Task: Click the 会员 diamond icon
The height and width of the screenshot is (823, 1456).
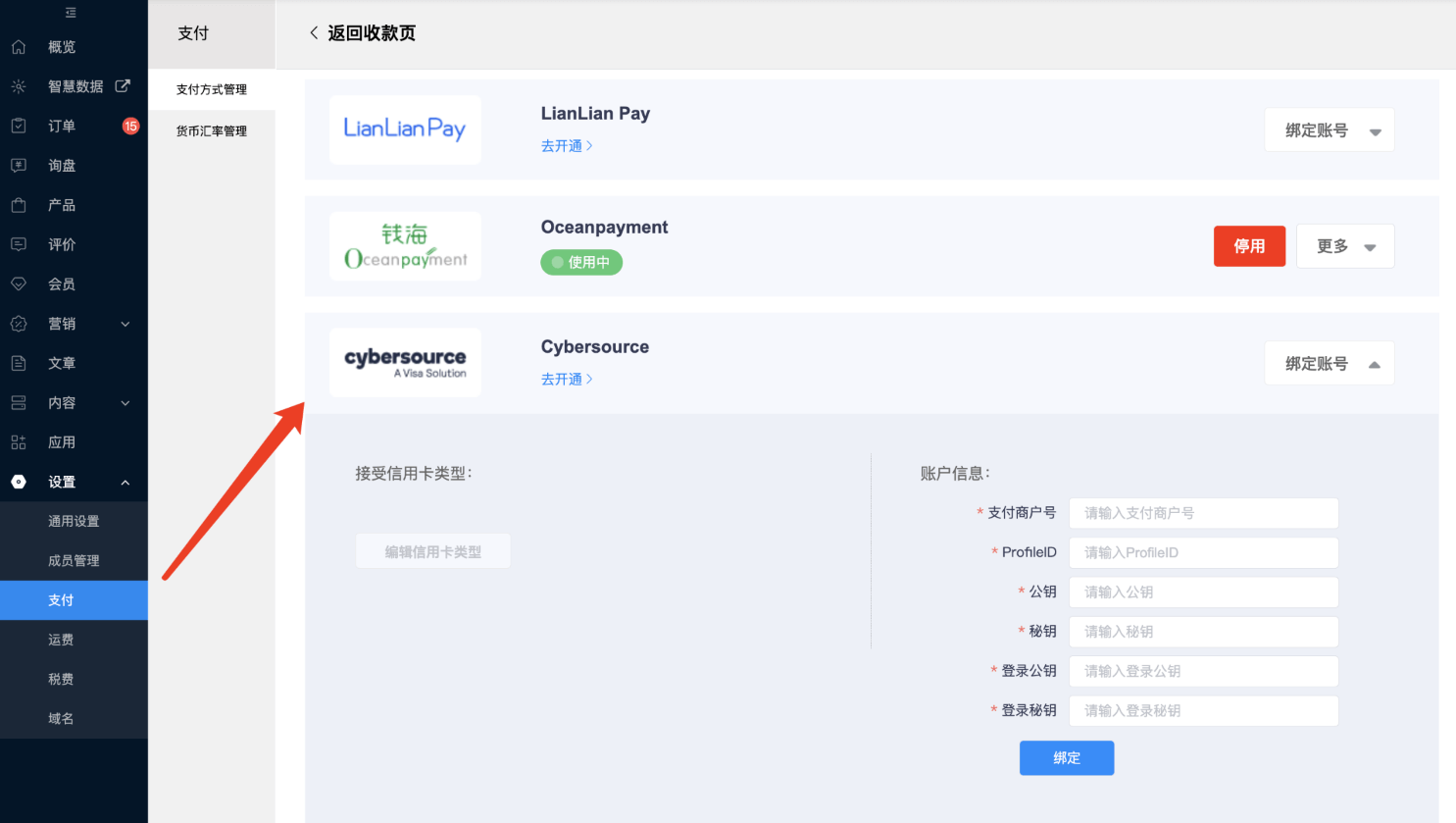Action: click(x=19, y=284)
